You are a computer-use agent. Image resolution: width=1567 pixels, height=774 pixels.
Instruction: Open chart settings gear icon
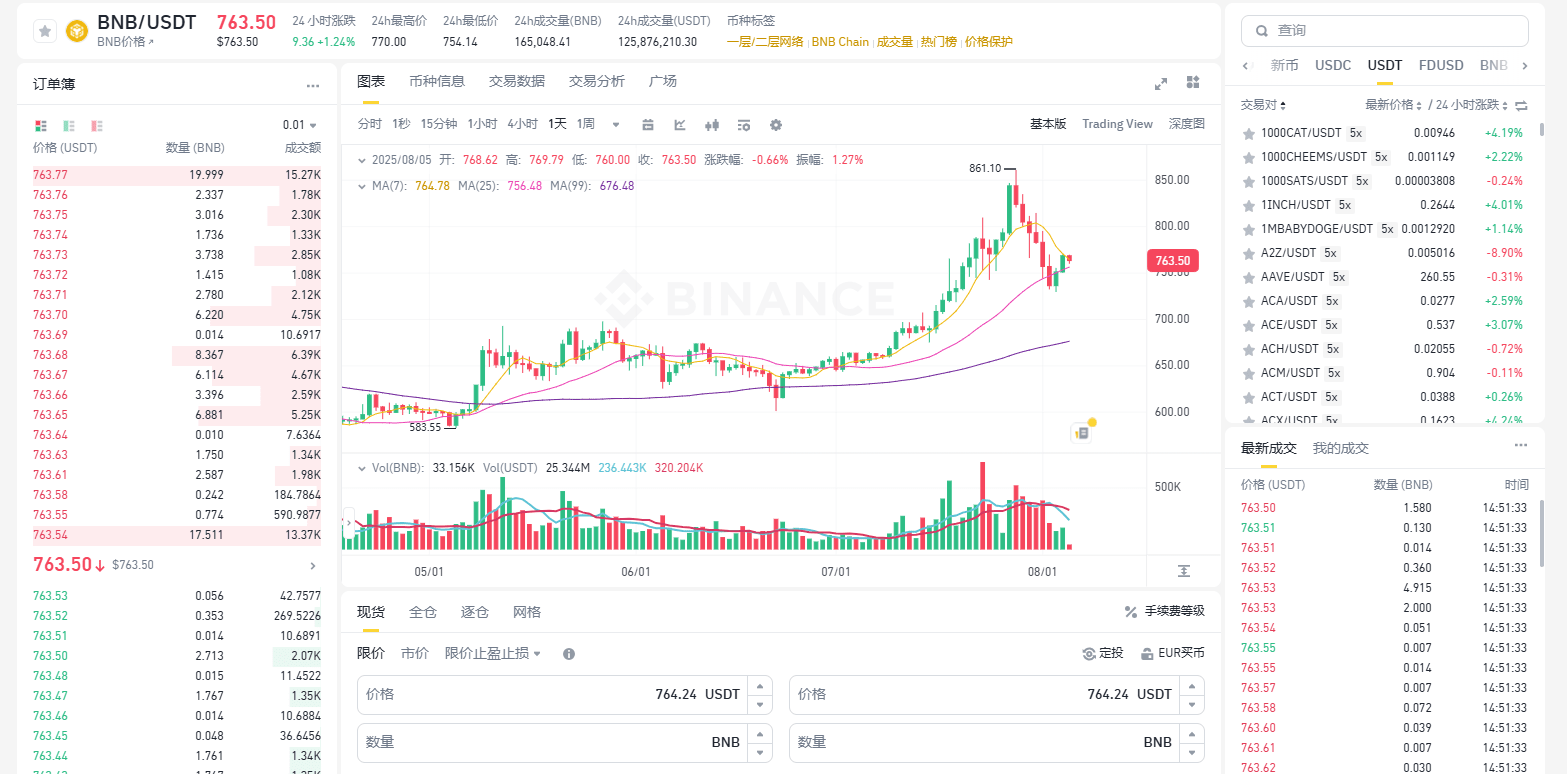tap(776, 125)
